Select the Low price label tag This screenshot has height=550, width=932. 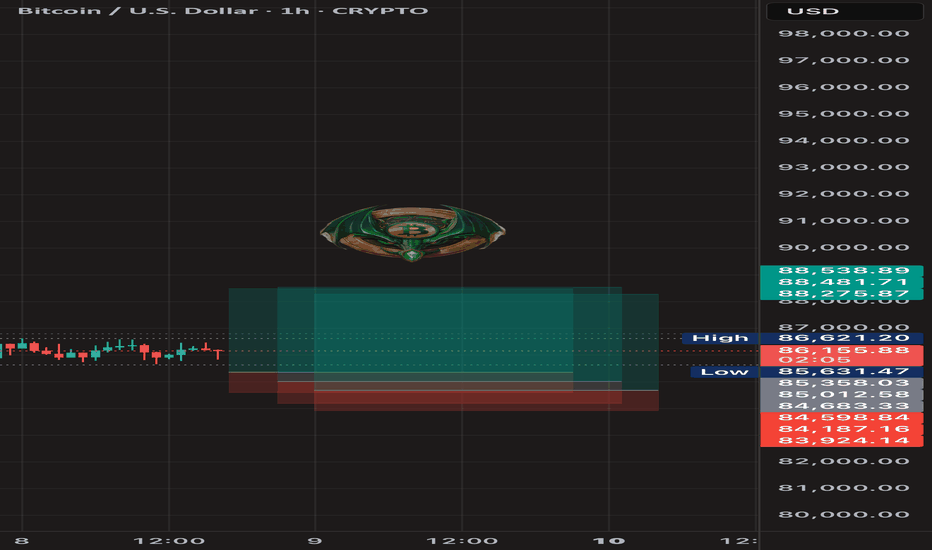[724, 372]
